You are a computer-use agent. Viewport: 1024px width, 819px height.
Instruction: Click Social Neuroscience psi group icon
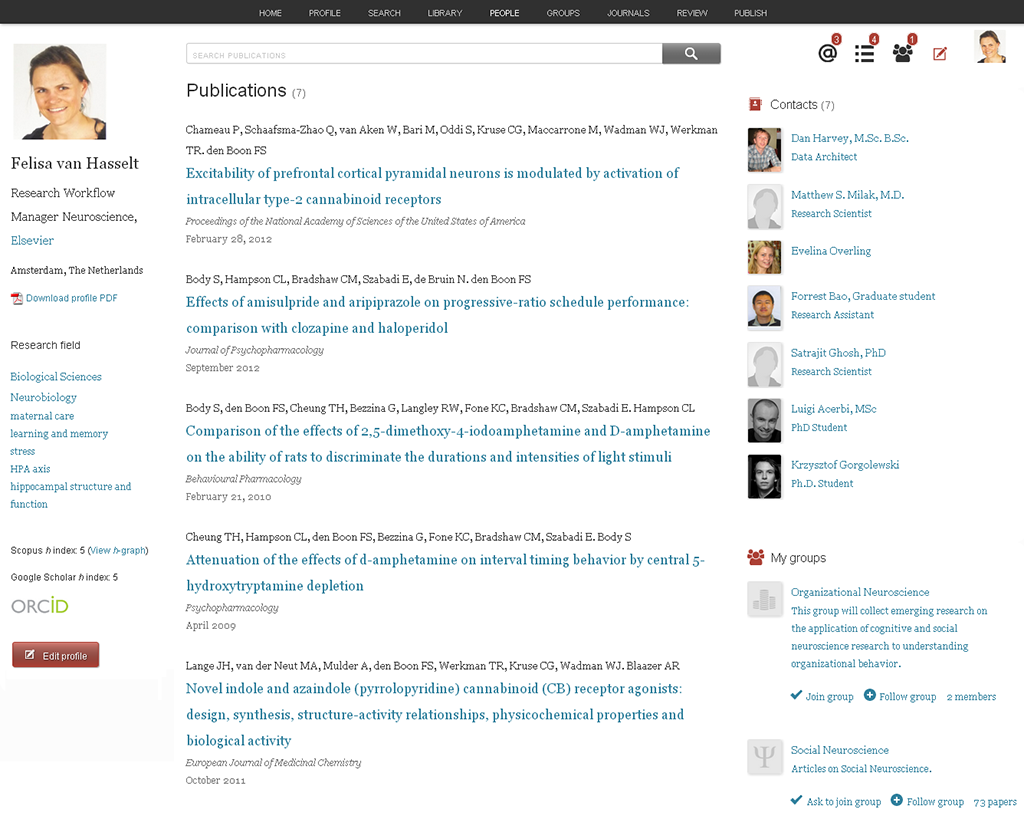tap(765, 757)
